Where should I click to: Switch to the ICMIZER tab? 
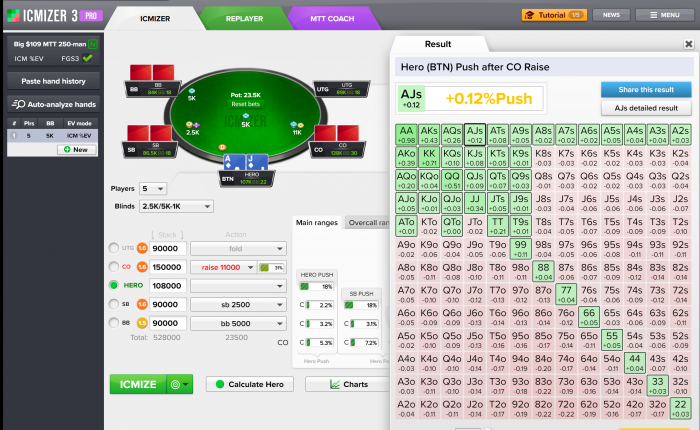(x=155, y=19)
